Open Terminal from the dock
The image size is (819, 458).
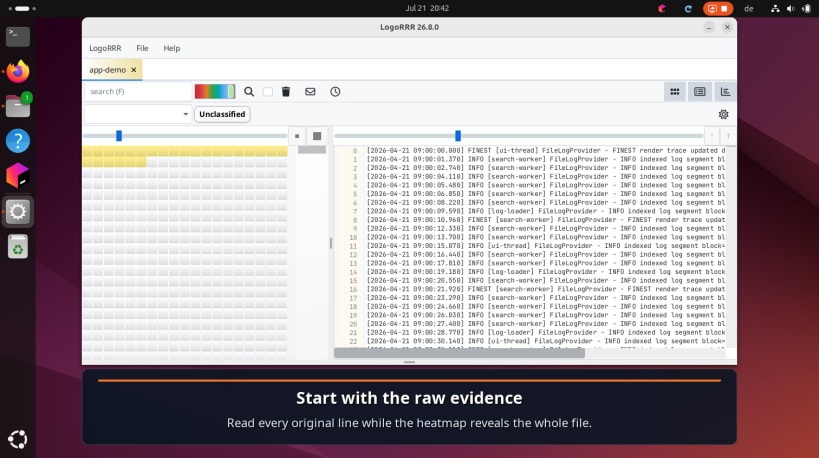18,36
